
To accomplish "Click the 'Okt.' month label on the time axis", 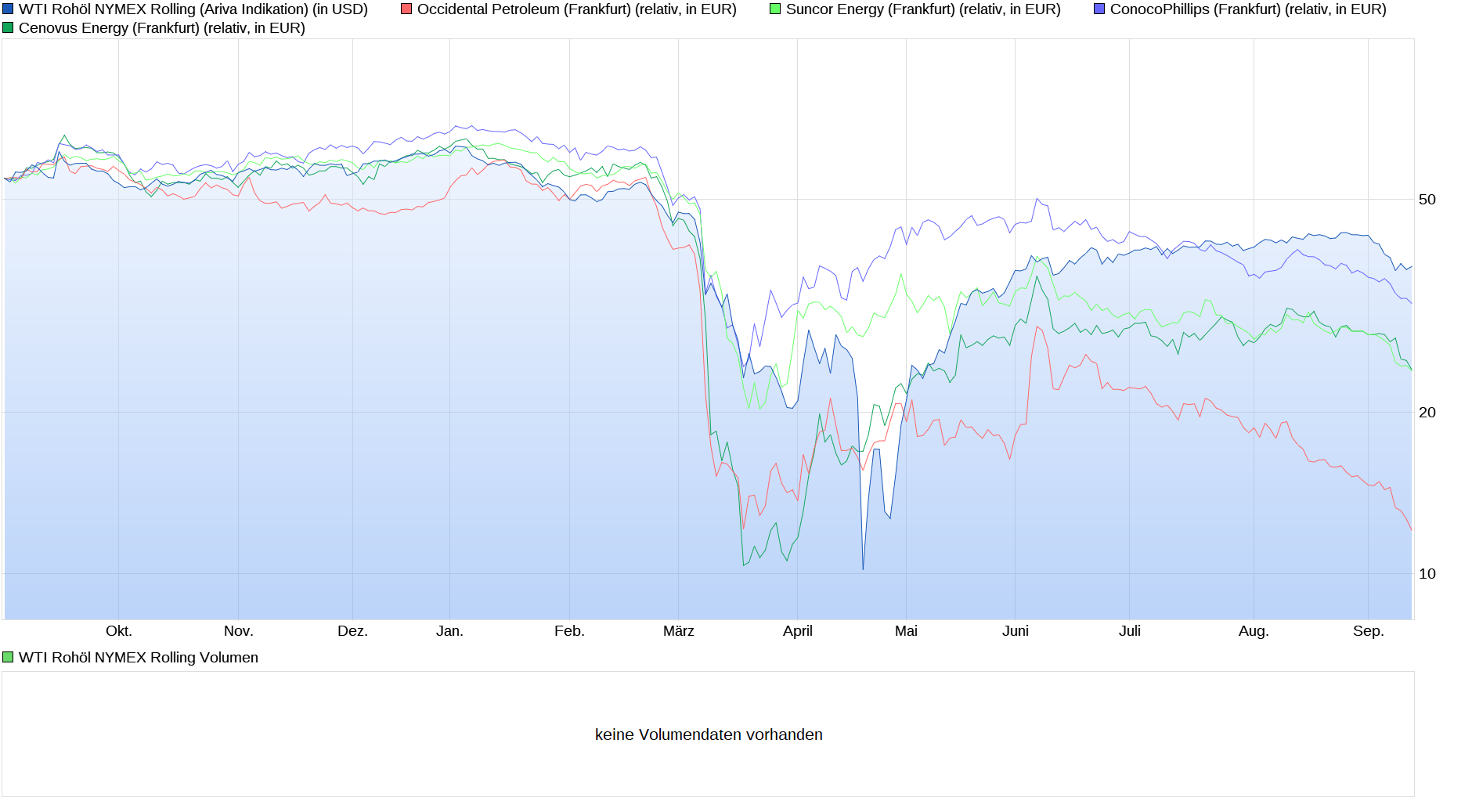I will pos(119,631).
